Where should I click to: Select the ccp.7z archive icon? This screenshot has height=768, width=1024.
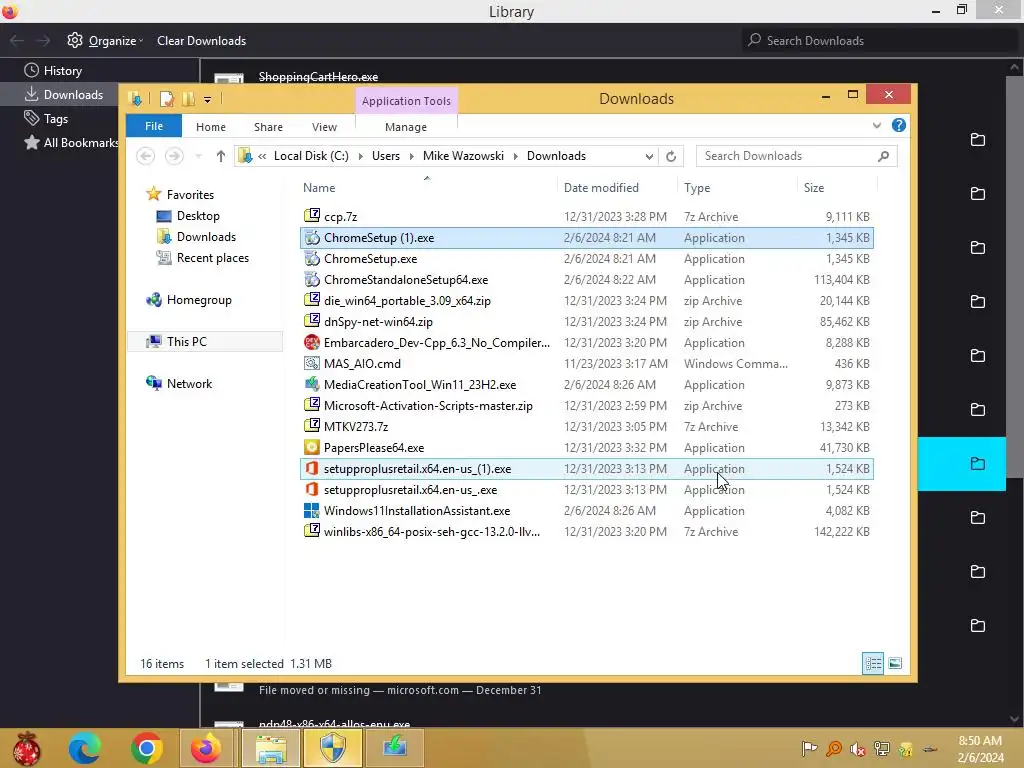[312, 216]
